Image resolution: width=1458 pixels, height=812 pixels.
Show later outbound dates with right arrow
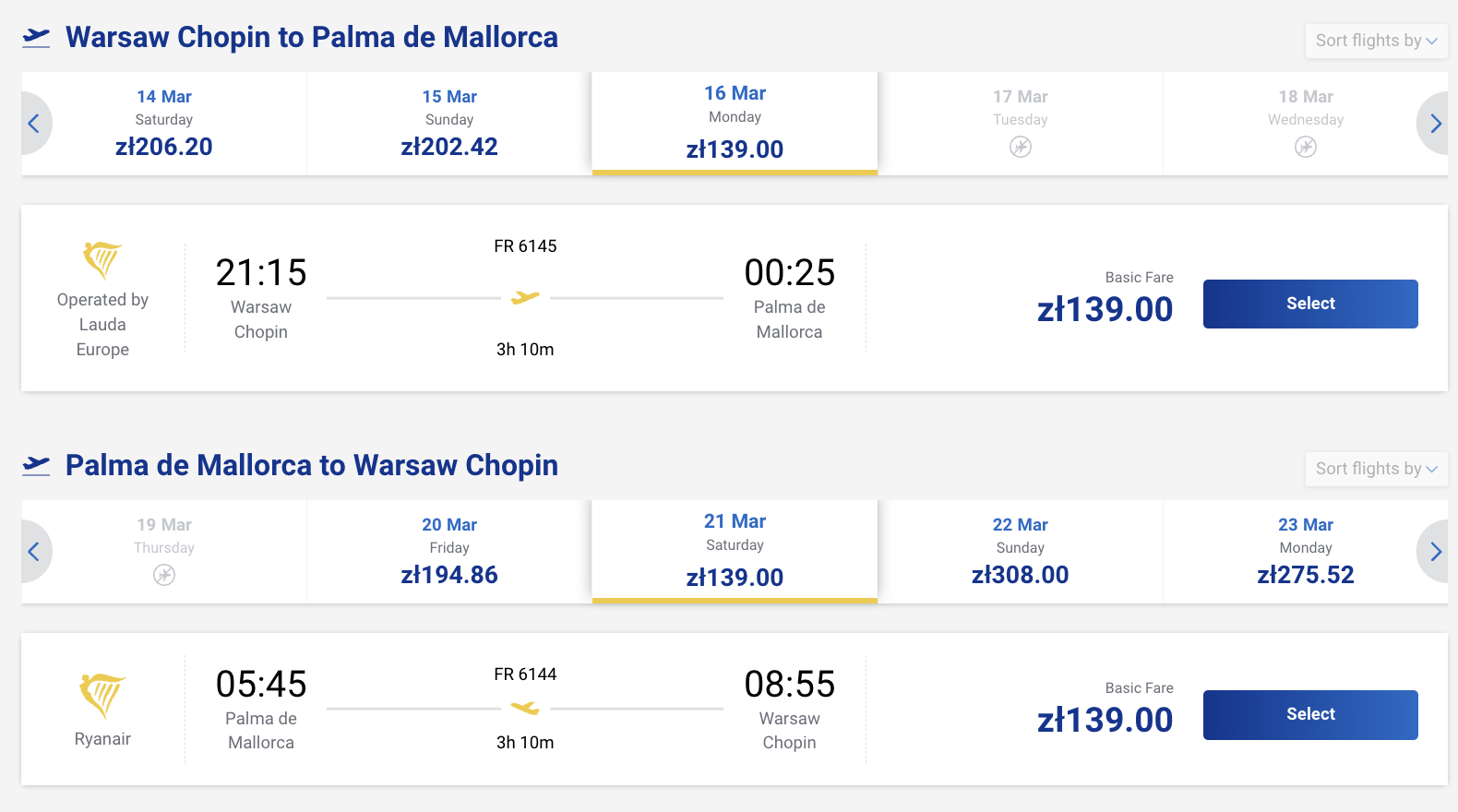1435,124
